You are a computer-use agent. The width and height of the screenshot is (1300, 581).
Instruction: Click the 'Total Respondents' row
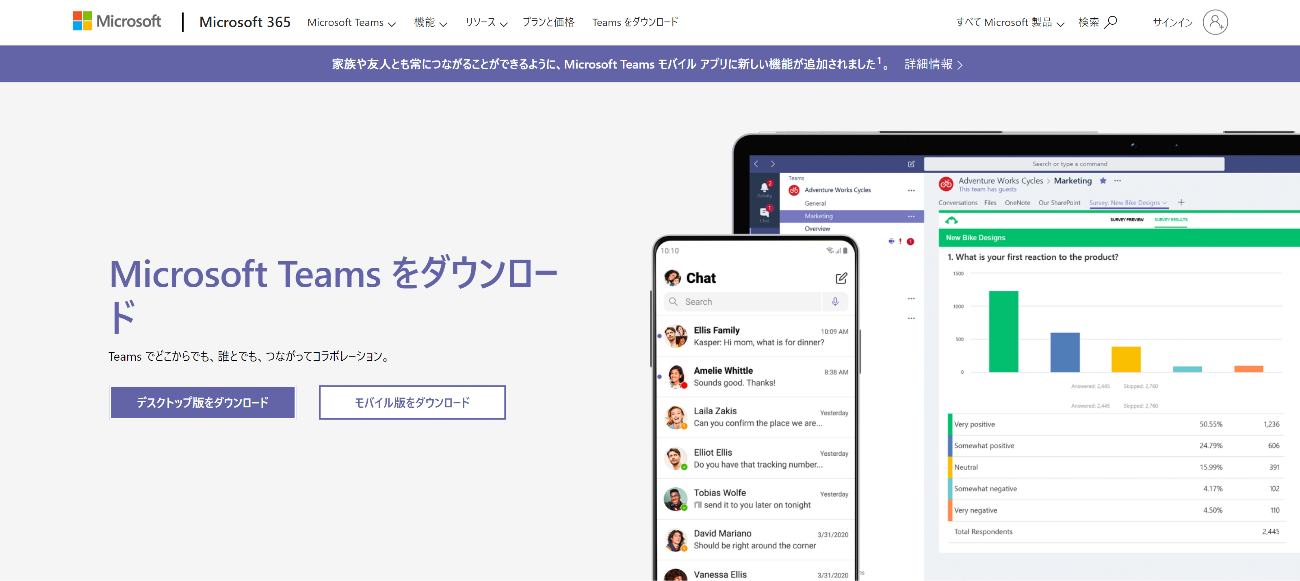(1118, 532)
